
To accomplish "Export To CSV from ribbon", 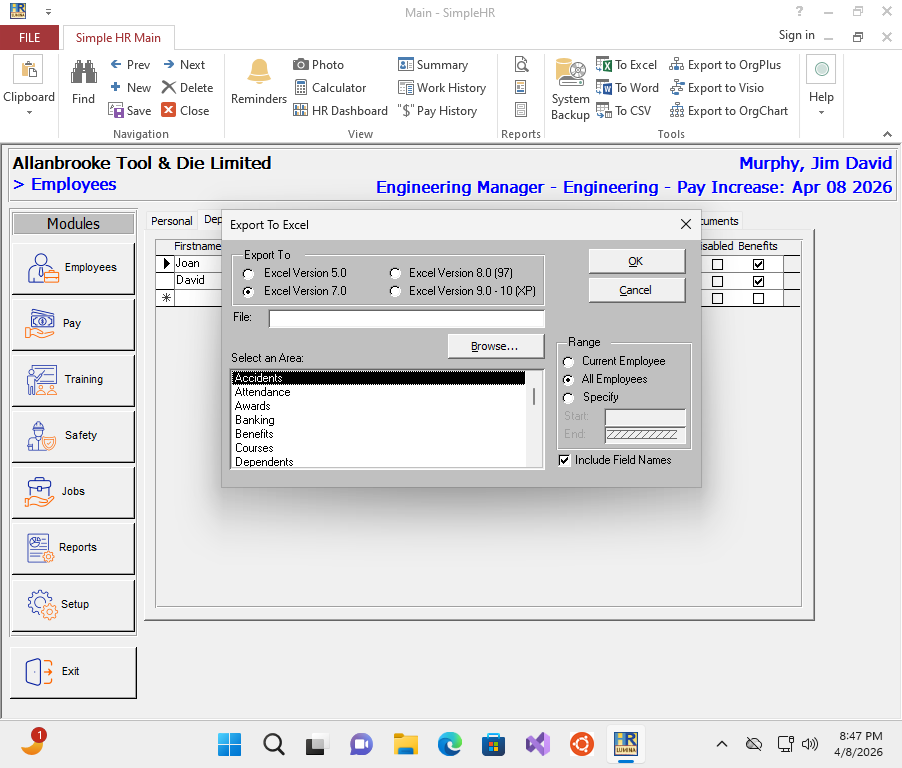I will [x=624, y=111].
